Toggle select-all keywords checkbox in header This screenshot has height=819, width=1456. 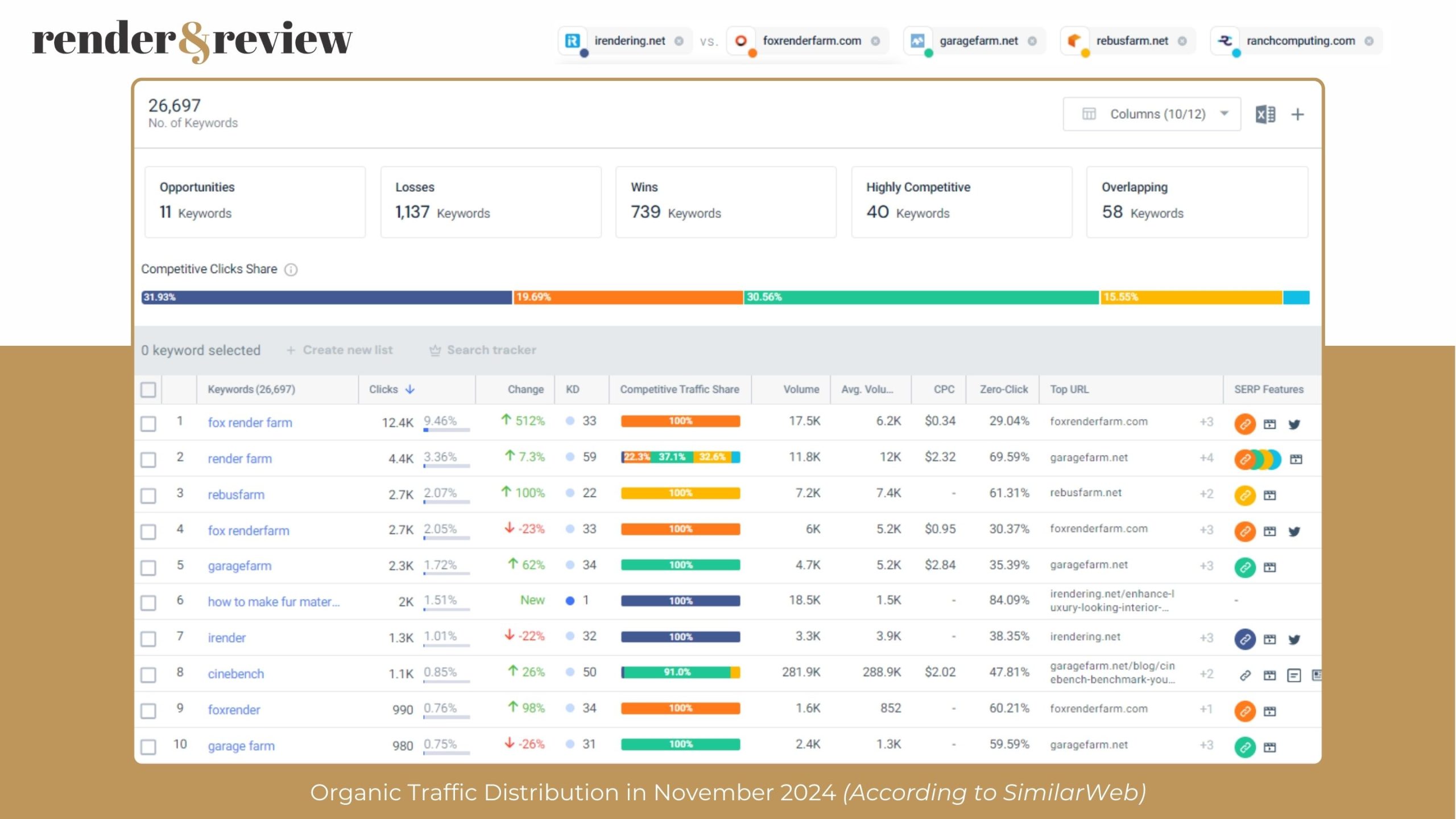pos(148,390)
